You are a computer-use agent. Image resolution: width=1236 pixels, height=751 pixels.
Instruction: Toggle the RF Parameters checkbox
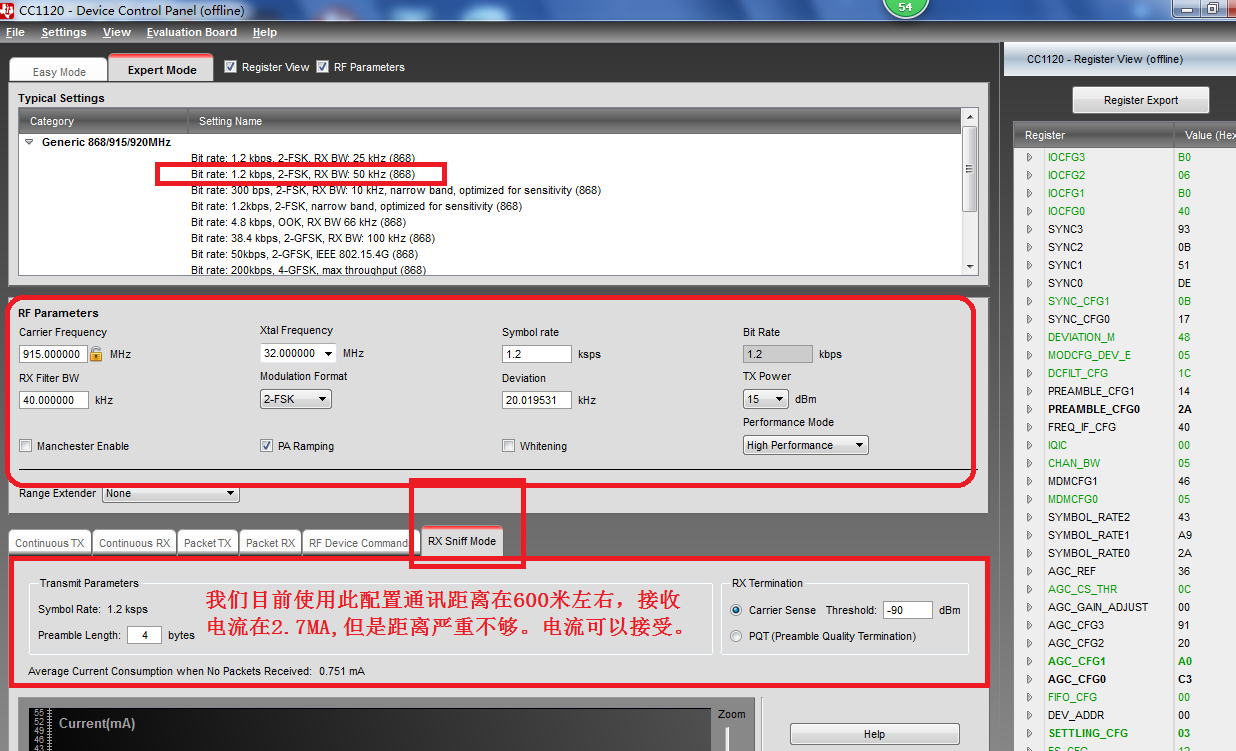(x=323, y=67)
